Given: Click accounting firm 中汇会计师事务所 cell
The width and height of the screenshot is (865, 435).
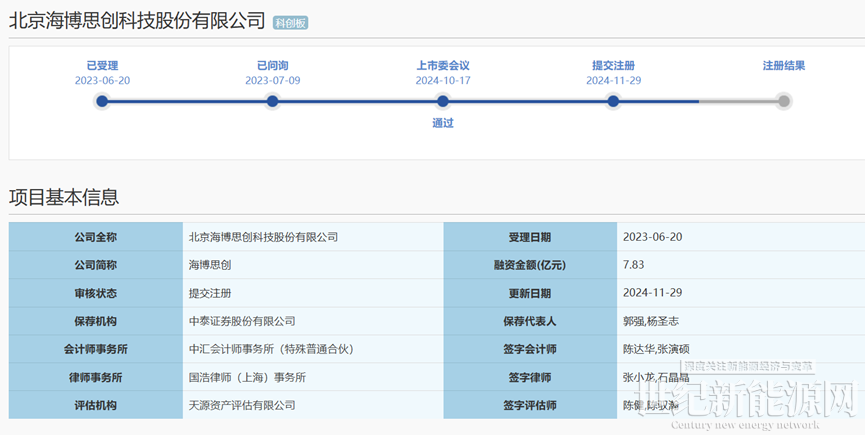Looking at the screenshot, I should (x=270, y=349).
